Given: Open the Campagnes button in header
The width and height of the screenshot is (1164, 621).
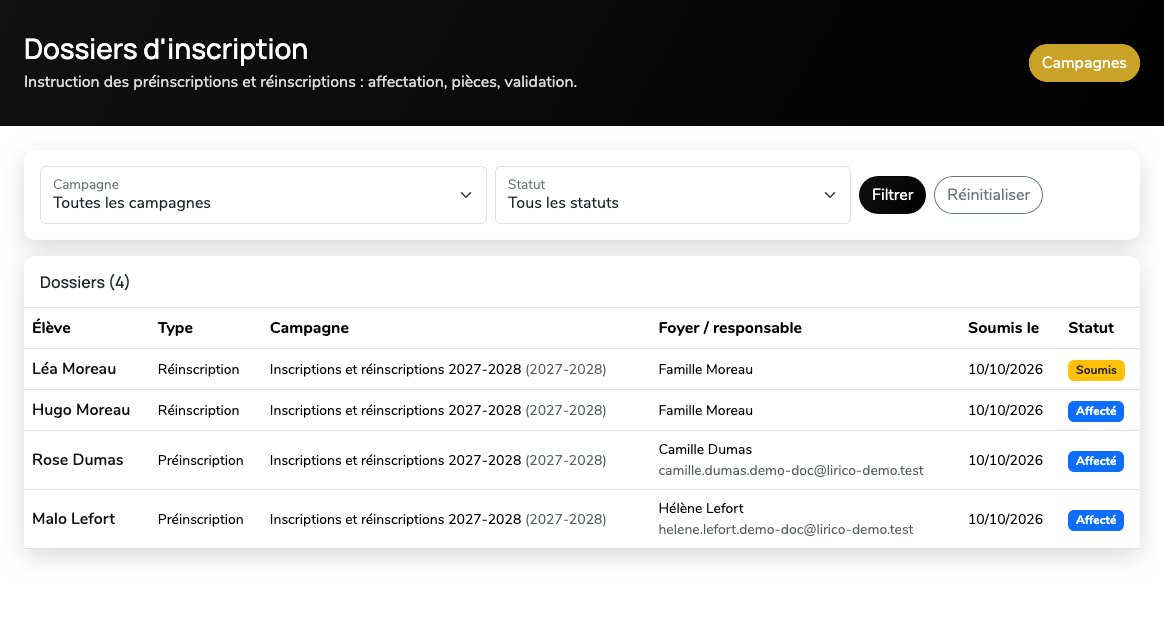Looking at the screenshot, I should coord(1084,63).
